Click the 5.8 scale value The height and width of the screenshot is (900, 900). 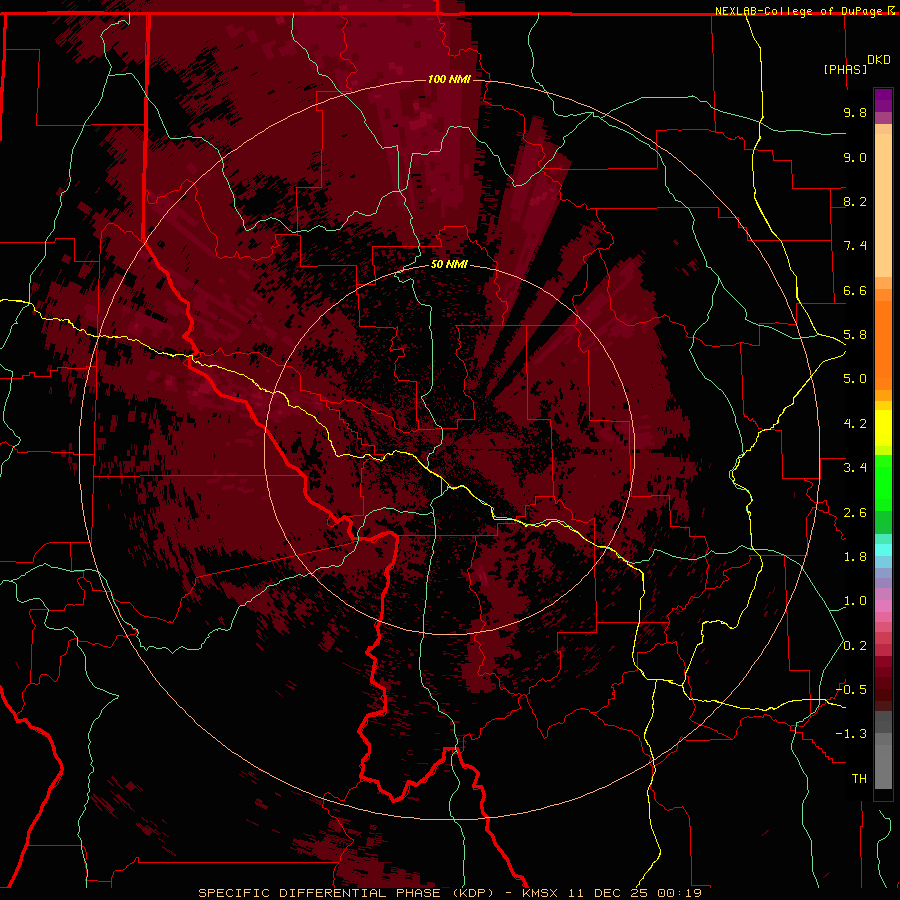click(855, 335)
